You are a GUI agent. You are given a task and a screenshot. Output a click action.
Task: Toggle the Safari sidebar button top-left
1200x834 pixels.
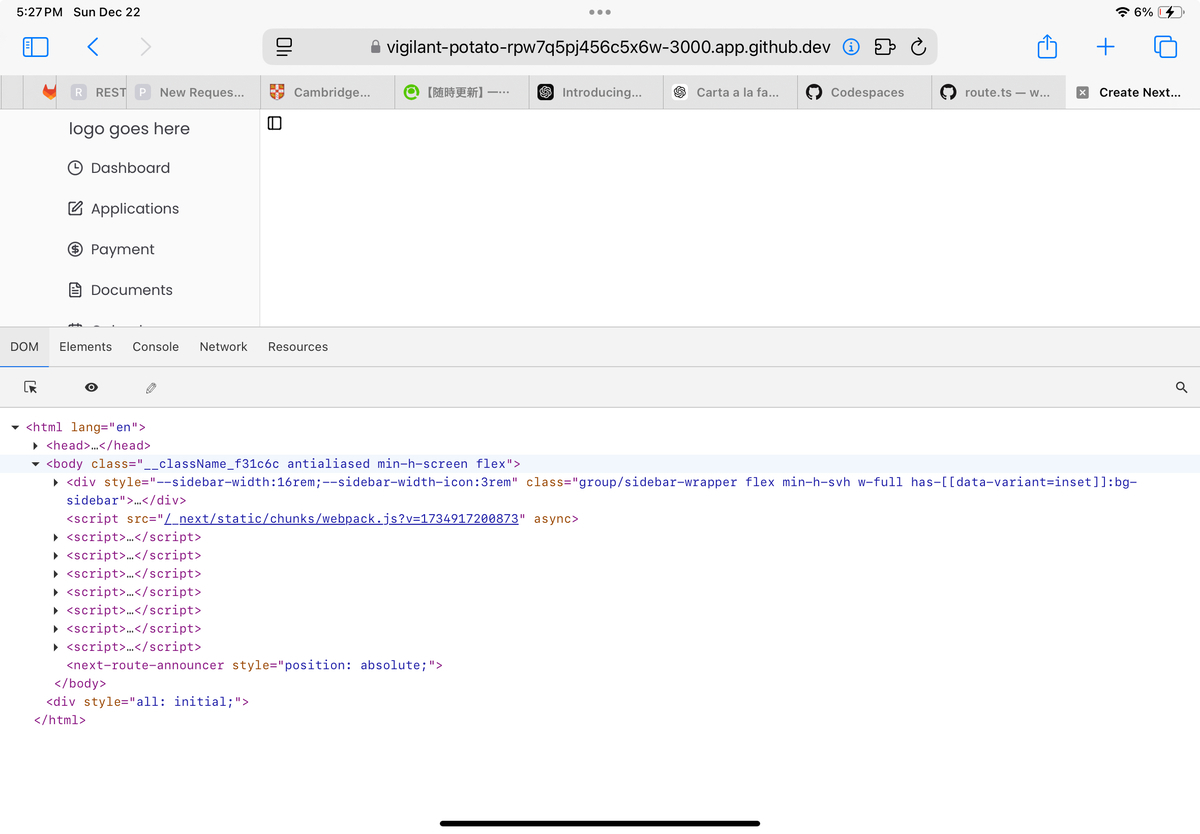click(x=34, y=46)
